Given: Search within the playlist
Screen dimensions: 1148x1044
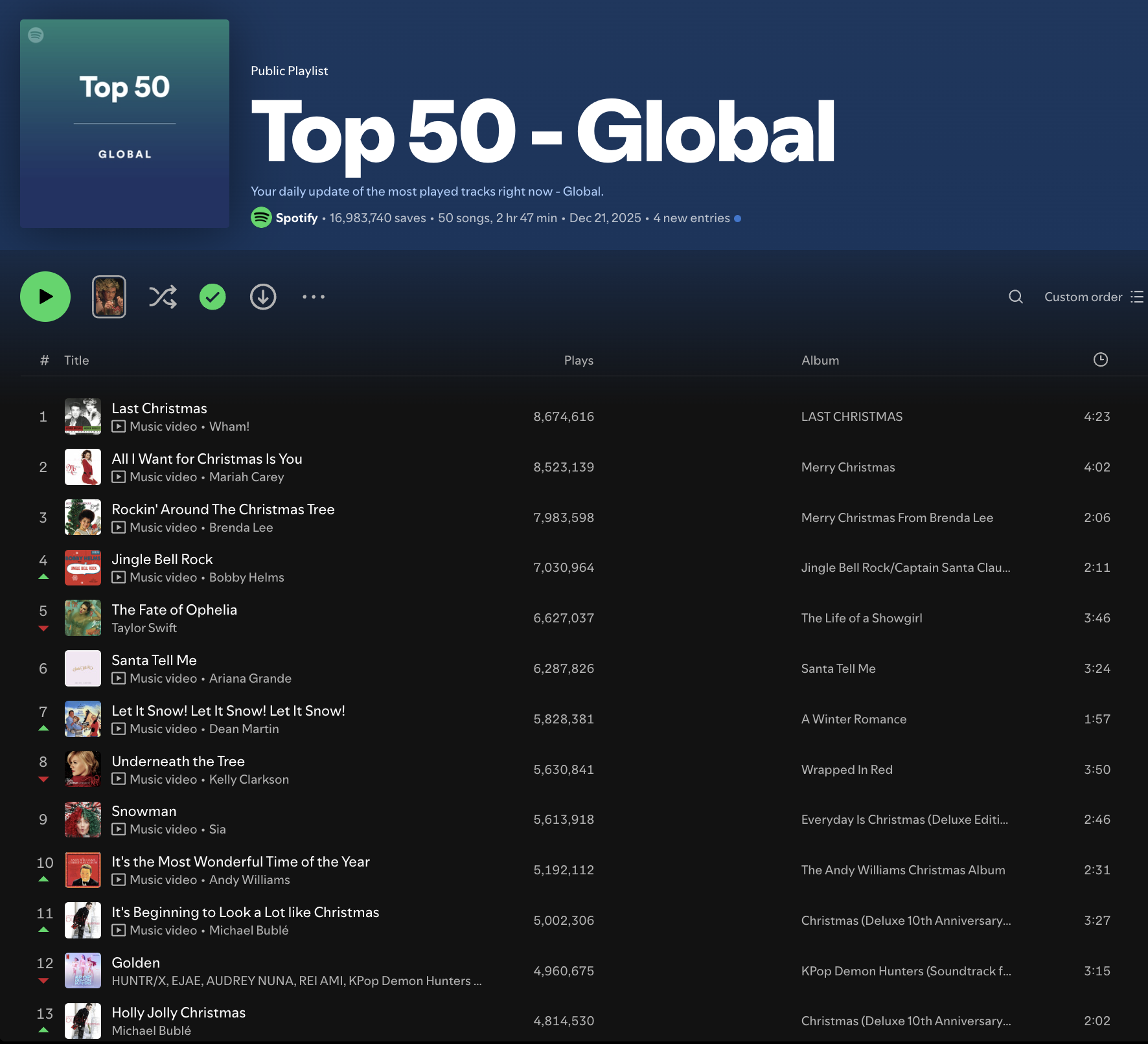Looking at the screenshot, I should (x=1016, y=297).
